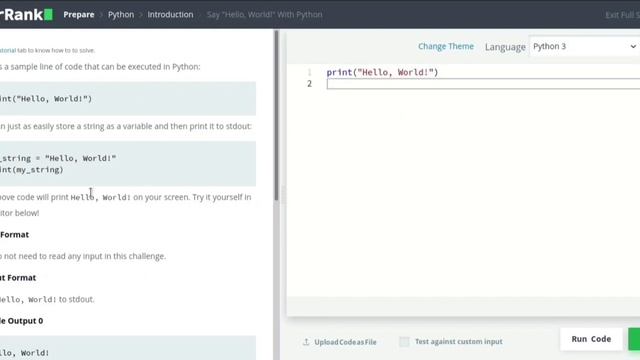
Task: Click Upload Code as File
Action: pyautogui.click(x=345, y=342)
